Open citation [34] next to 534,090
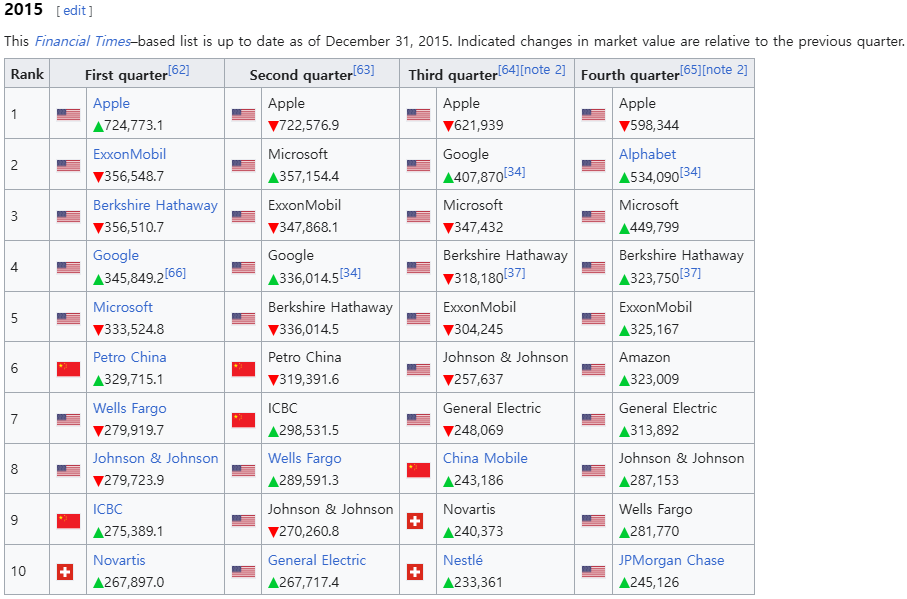The height and width of the screenshot is (599, 907). click(x=690, y=172)
